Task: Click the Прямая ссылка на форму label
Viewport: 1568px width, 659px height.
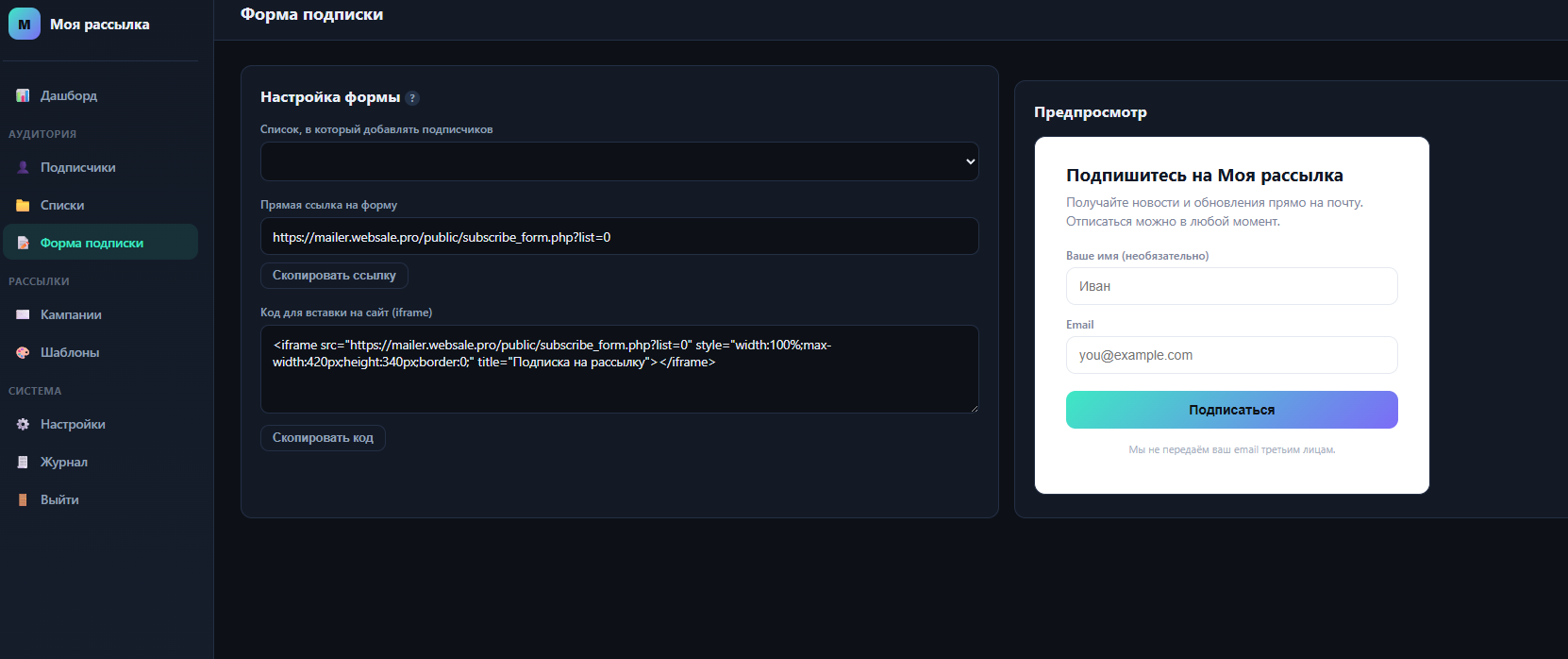Action: coord(328,205)
